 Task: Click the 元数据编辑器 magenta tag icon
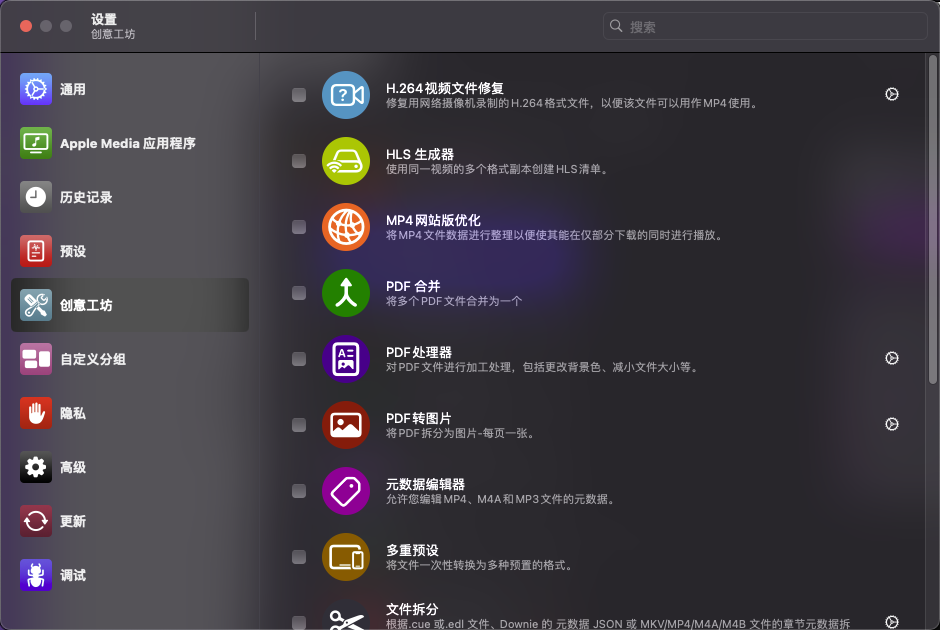click(346, 490)
